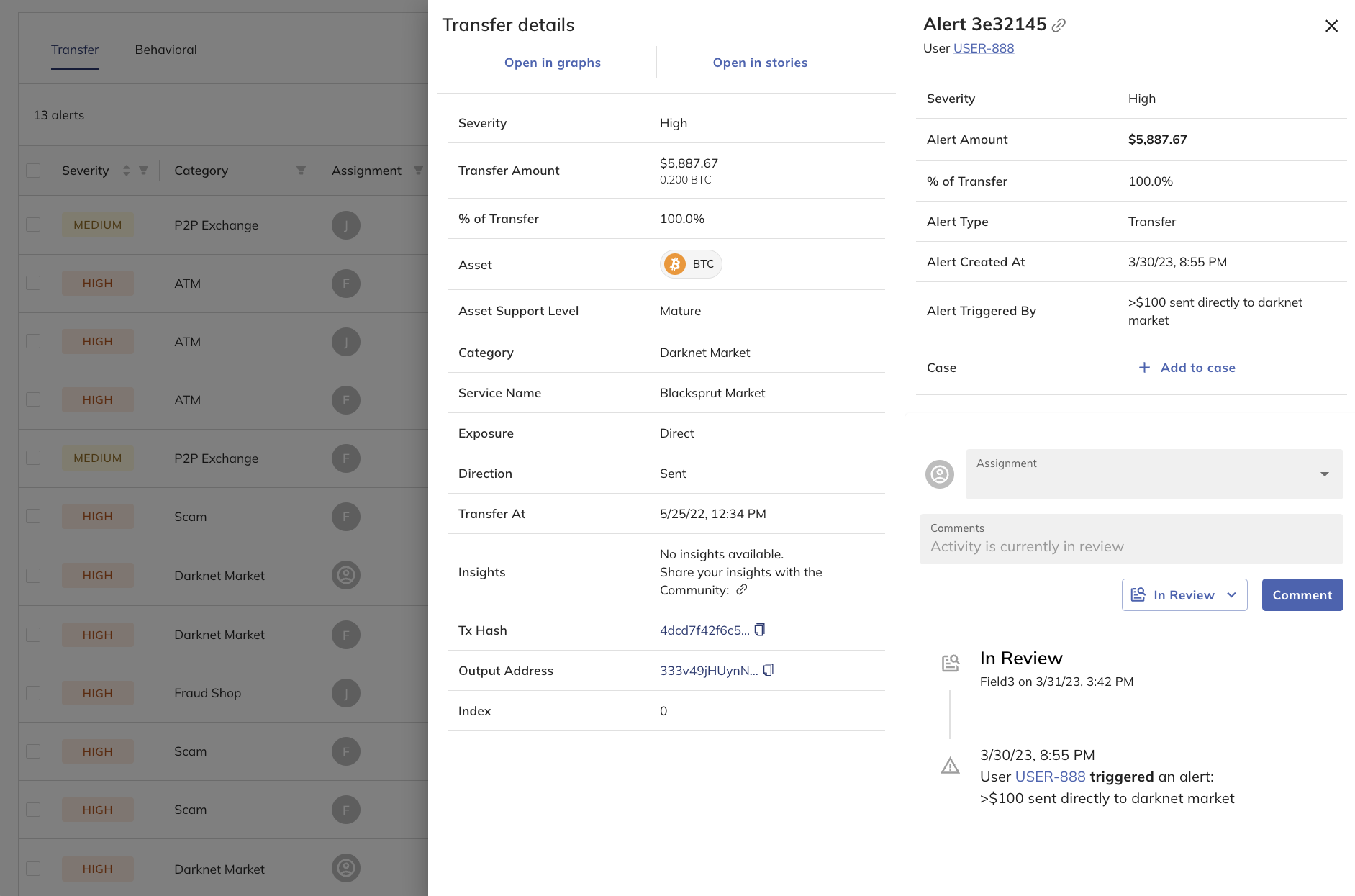The height and width of the screenshot is (896, 1355).
Task: Click the Comment button
Action: click(x=1302, y=594)
